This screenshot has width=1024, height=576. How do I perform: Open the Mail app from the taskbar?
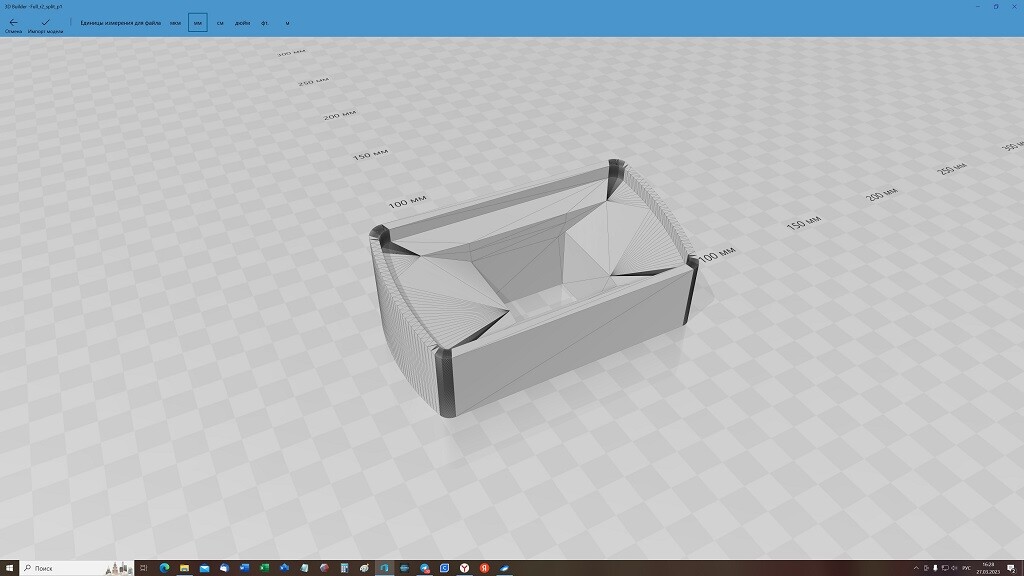pos(204,568)
